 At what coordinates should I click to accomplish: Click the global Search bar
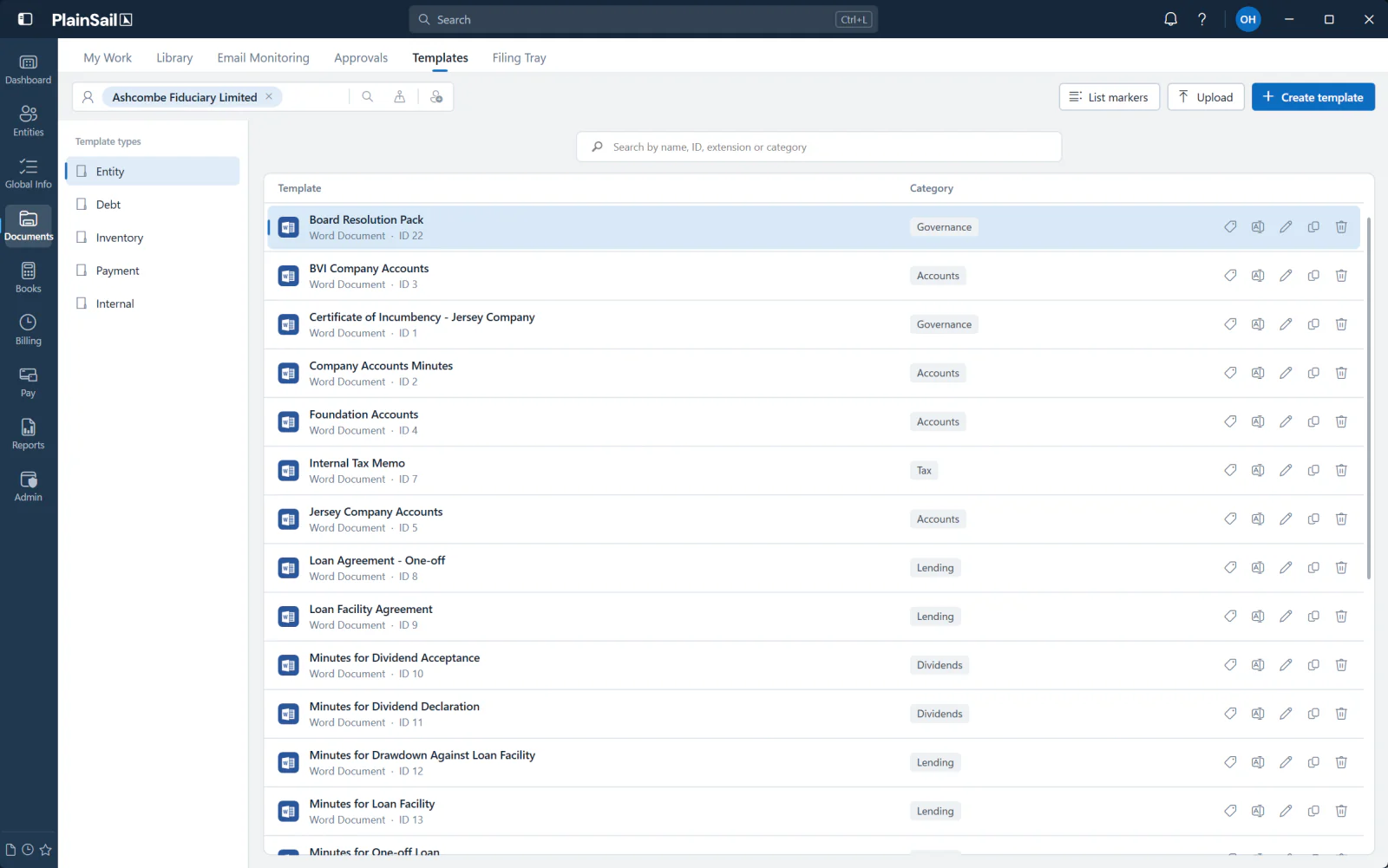(643, 19)
